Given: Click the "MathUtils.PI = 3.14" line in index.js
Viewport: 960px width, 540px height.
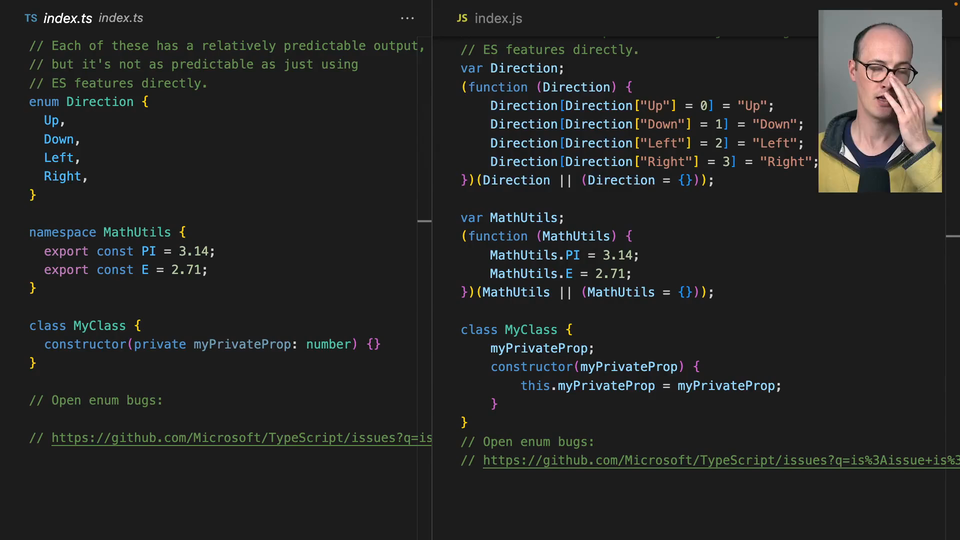Looking at the screenshot, I should tap(563, 255).
